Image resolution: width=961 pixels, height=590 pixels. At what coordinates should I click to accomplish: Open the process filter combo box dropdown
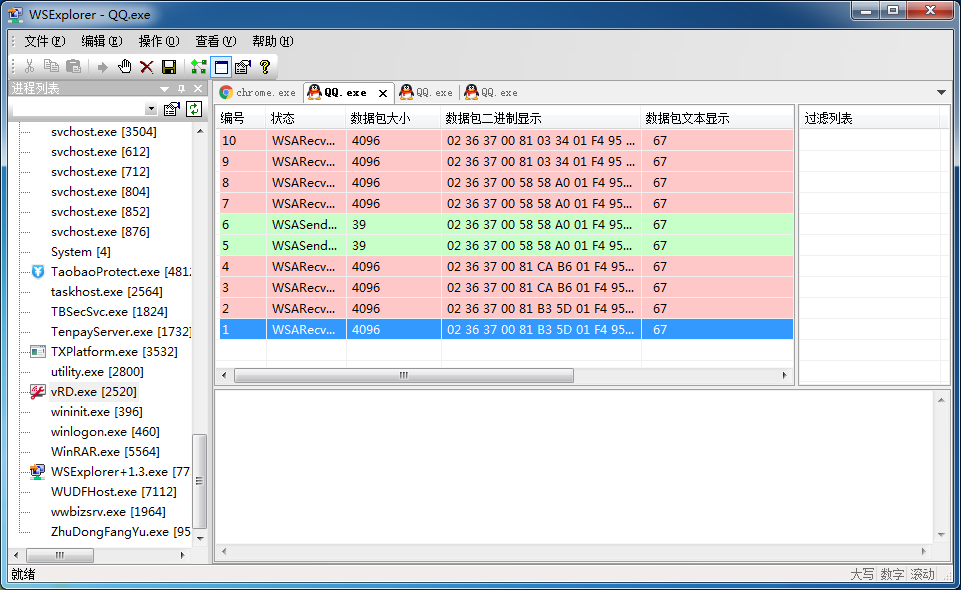pyautogui.click(x=151, y=109)
